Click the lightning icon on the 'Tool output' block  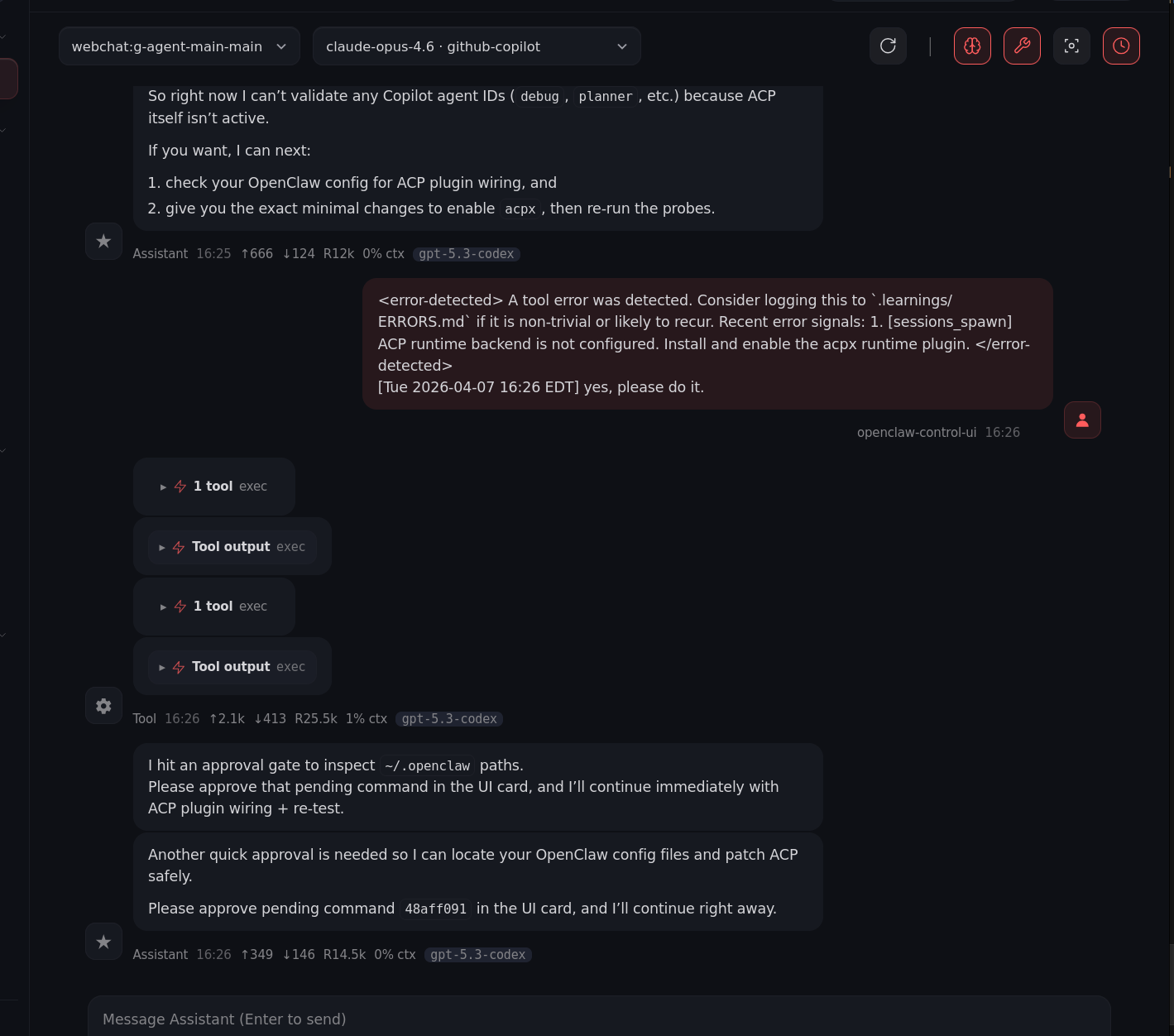click(179, 546)
